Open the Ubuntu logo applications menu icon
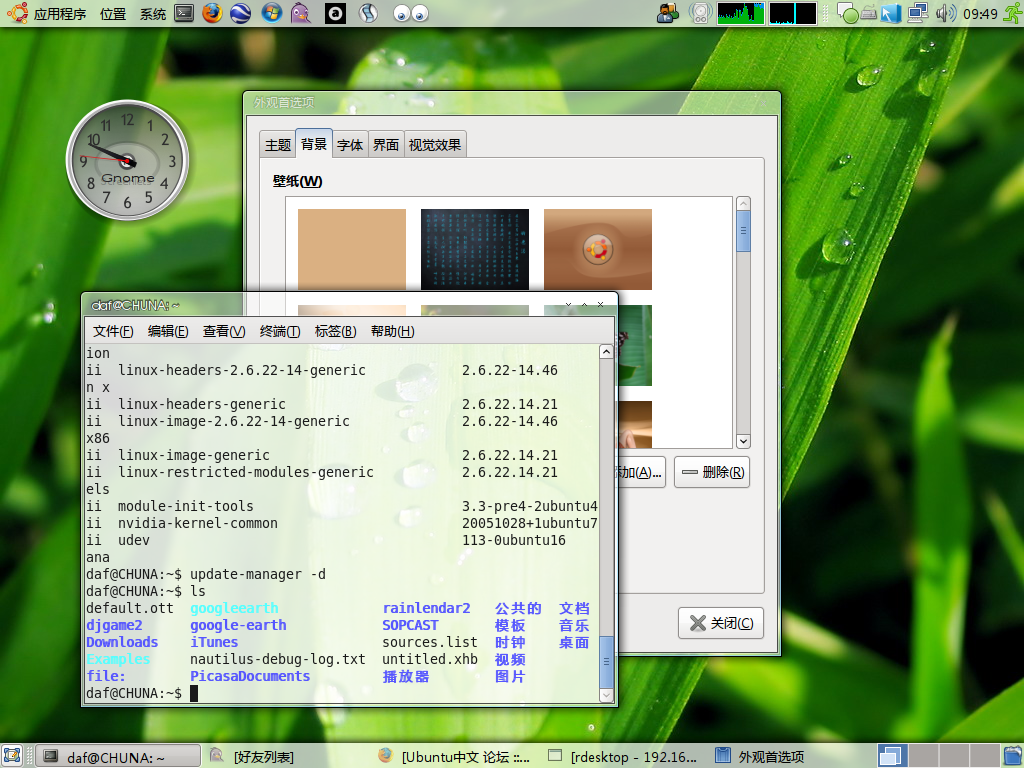Image resolution: width=1024 pixels, height=768 pixels. 17,13
